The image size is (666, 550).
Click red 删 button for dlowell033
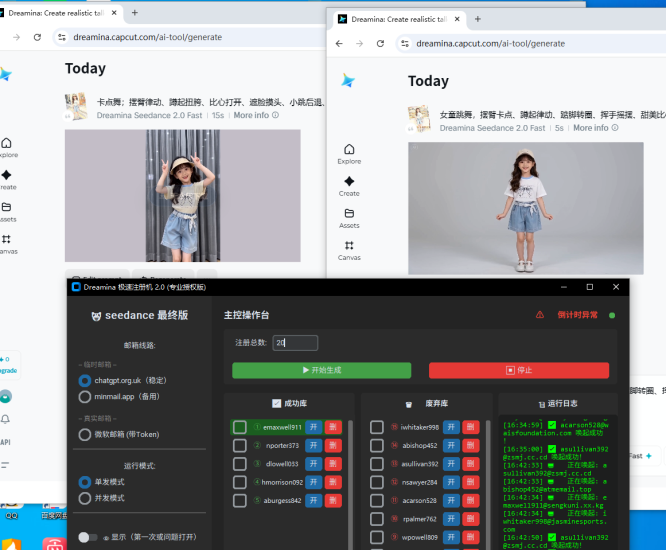click(333, 464)
